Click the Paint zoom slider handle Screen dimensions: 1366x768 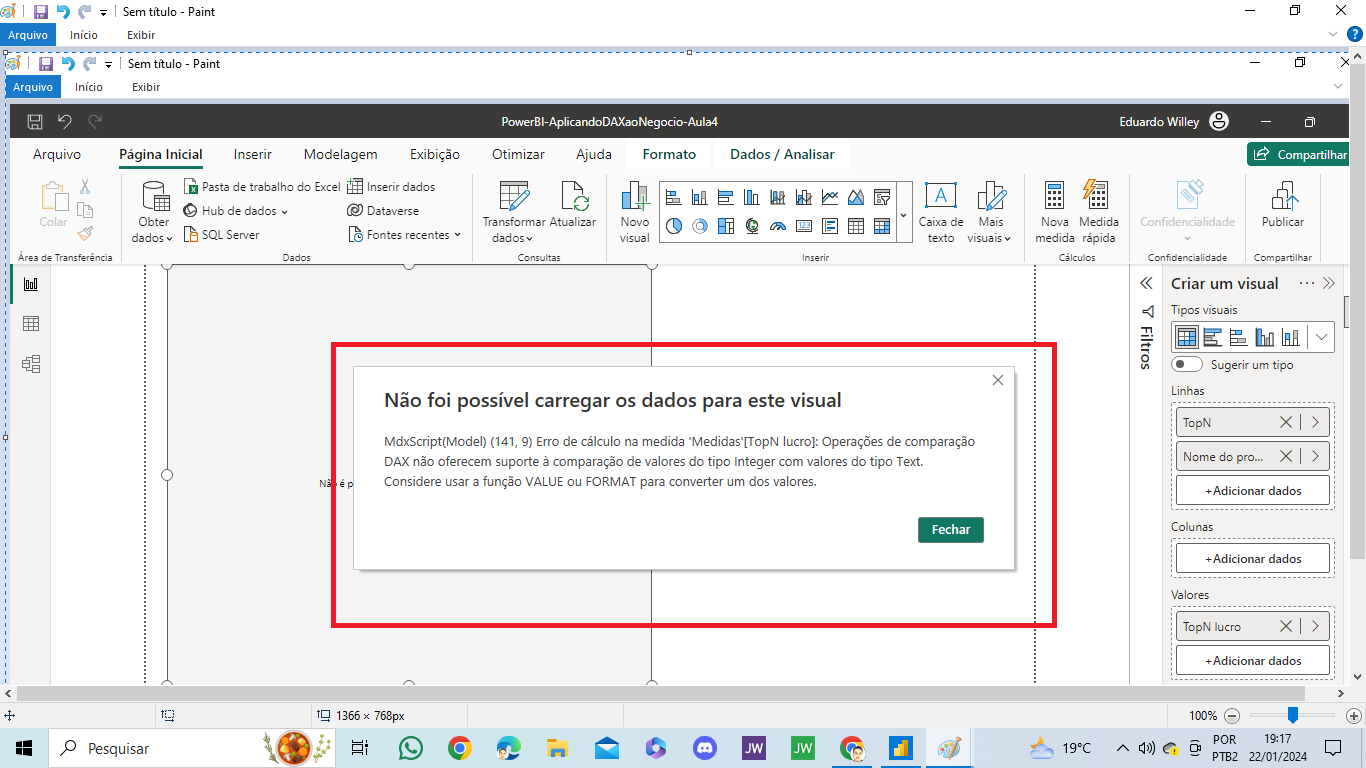[1293, 715]
